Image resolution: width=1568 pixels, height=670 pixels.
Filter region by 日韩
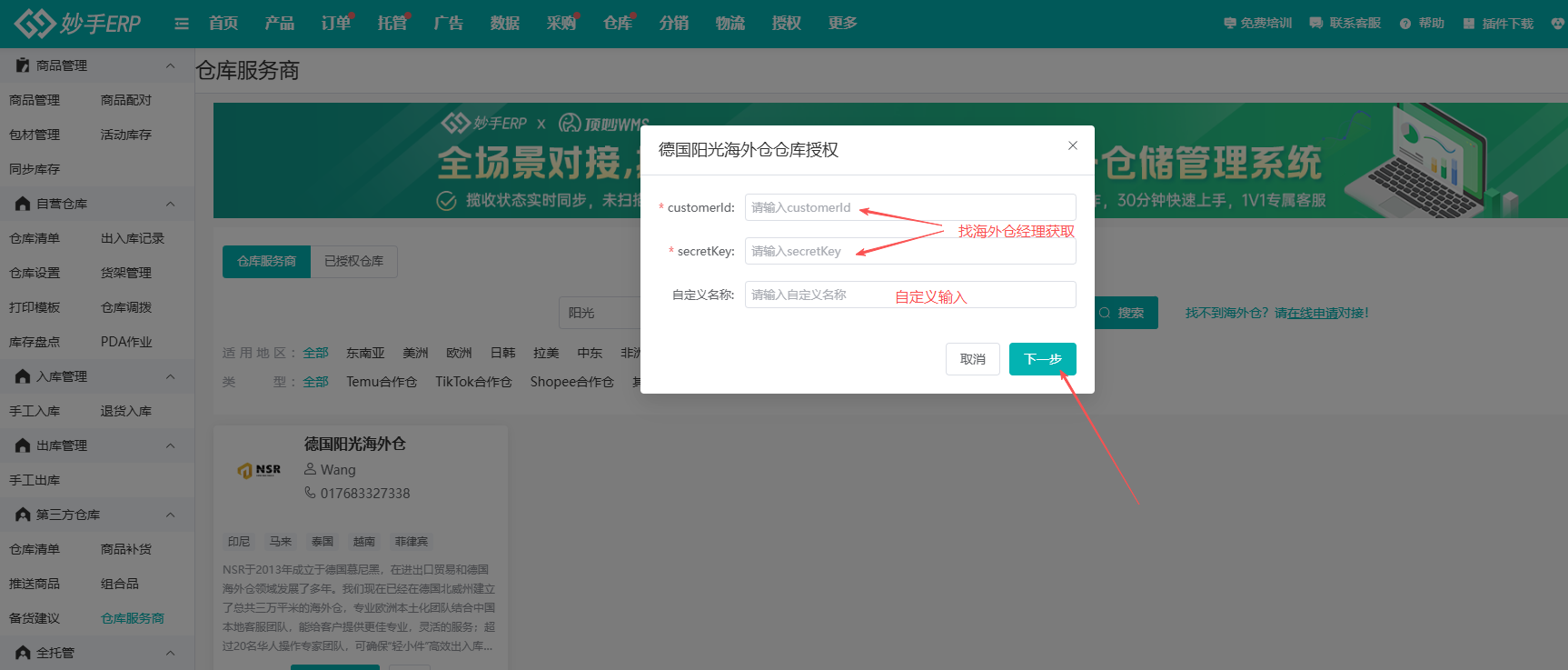point(502,353)
